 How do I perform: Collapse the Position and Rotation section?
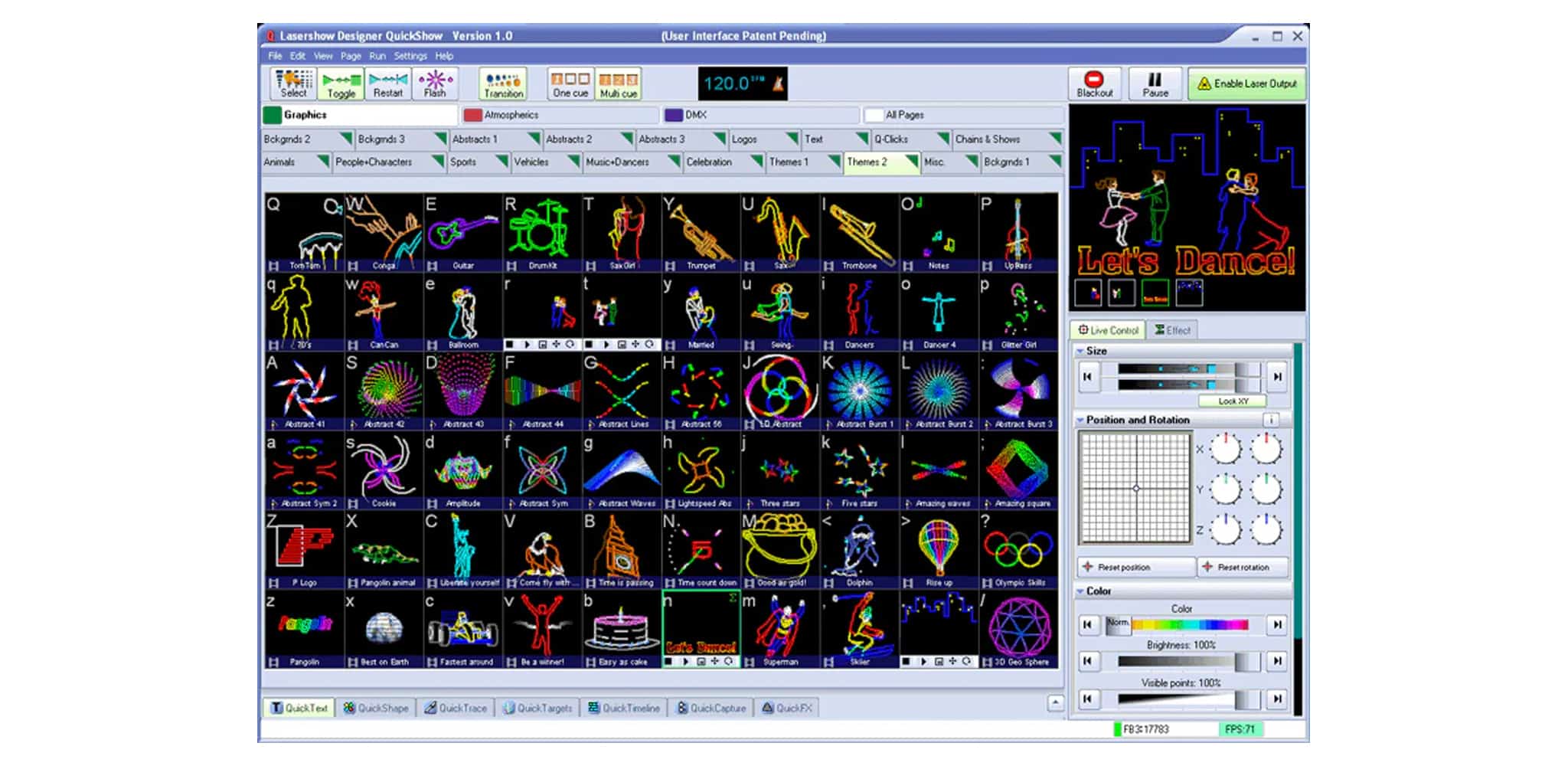tap(1080, 421)
